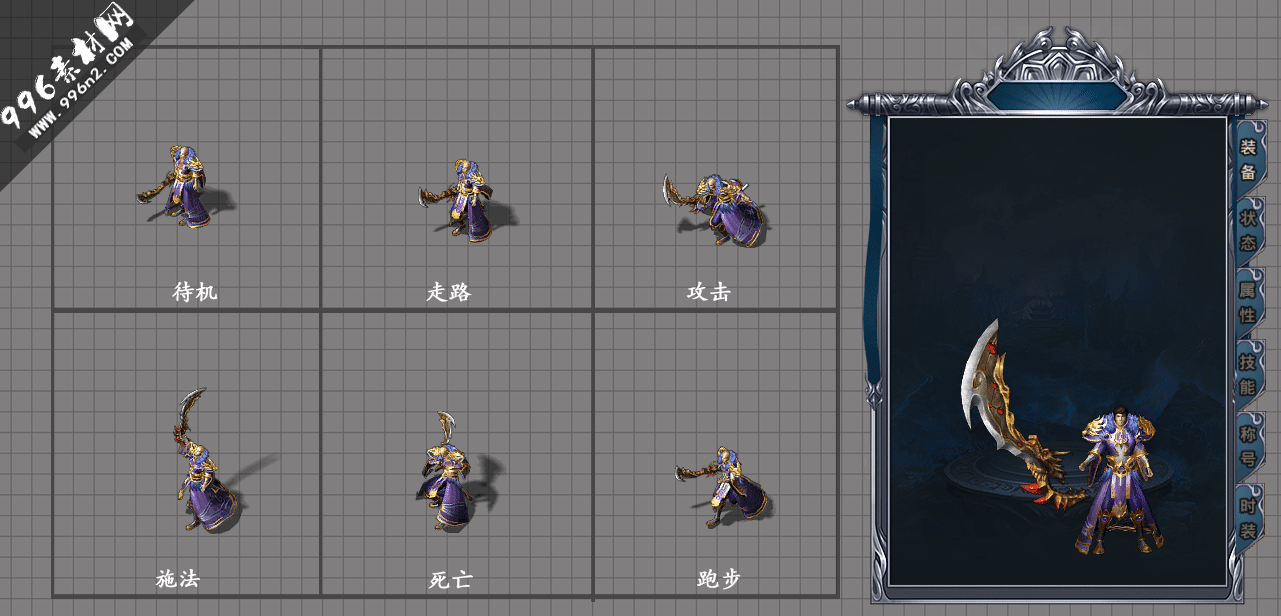Select the 走路 label text
The image size is (1281, 616).
coord(449,292)
